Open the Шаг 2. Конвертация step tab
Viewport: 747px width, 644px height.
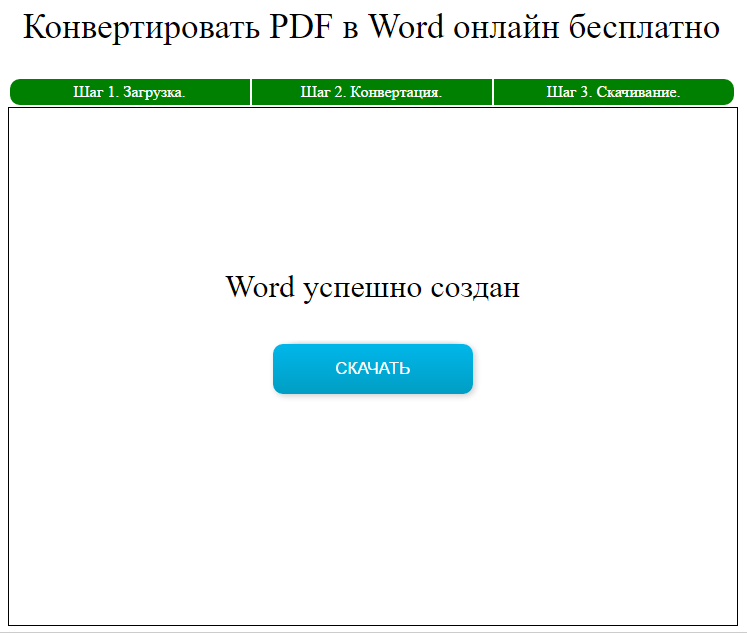click(372, 92)
